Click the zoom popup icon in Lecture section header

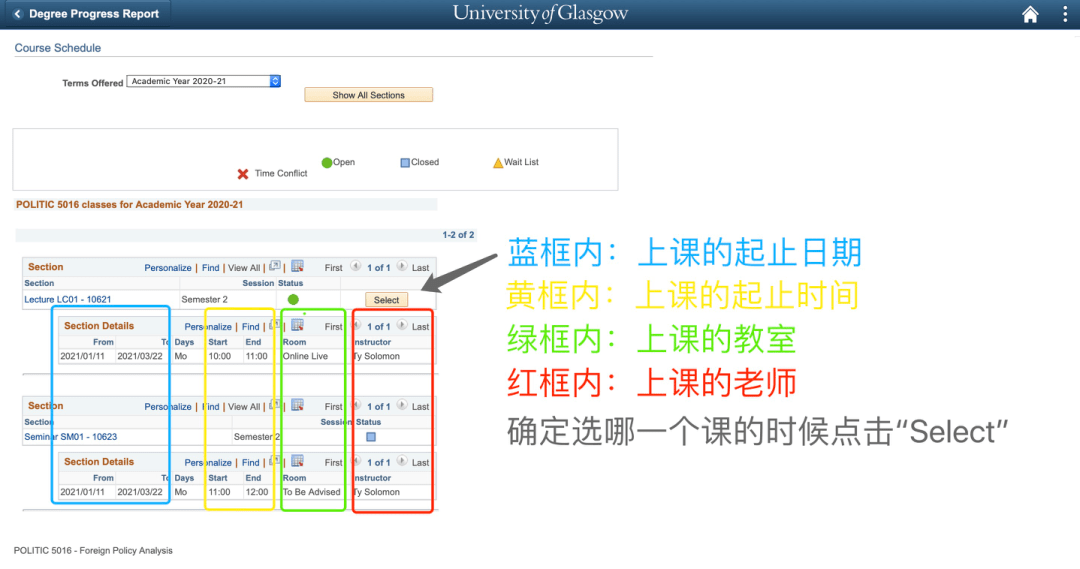coord(275,267)
